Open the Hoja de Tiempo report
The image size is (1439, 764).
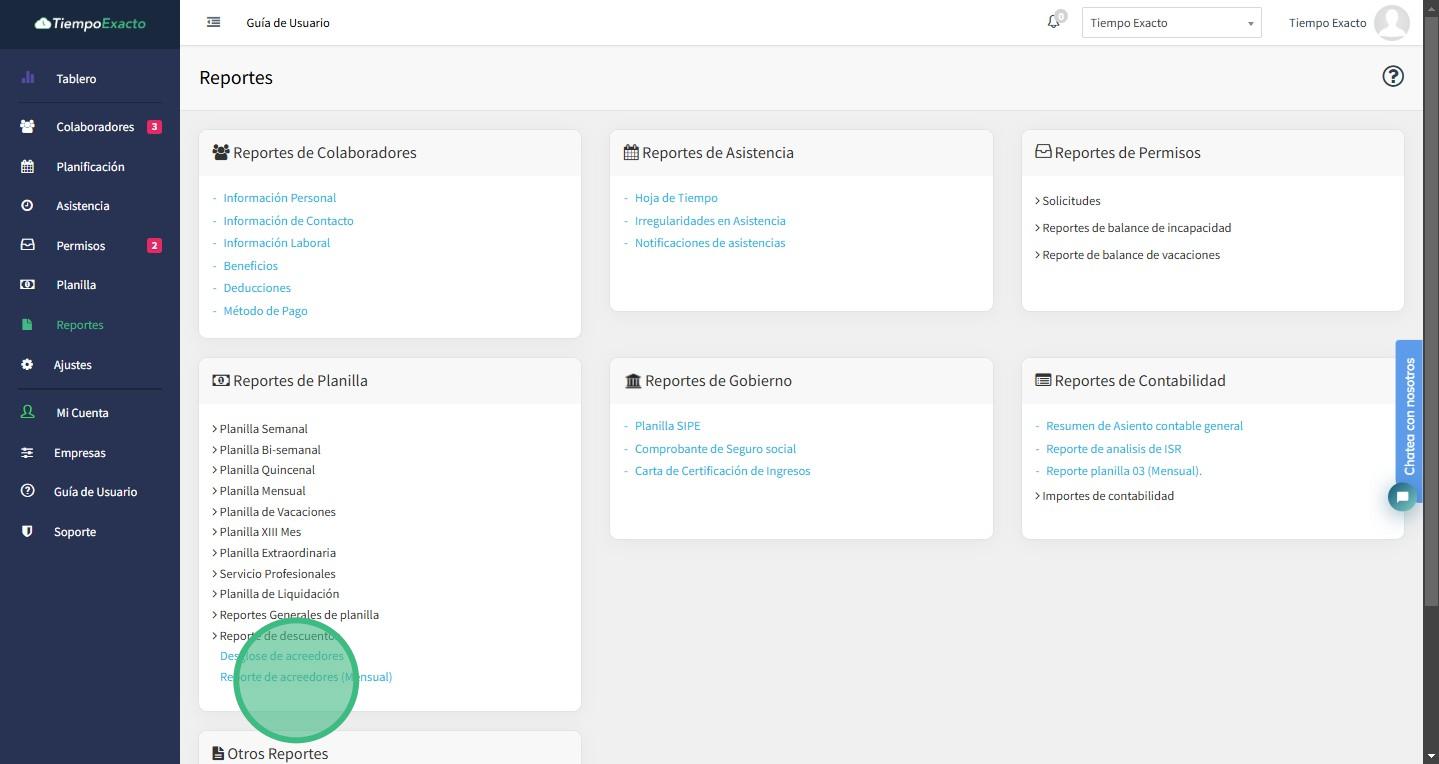coord(676,198)
